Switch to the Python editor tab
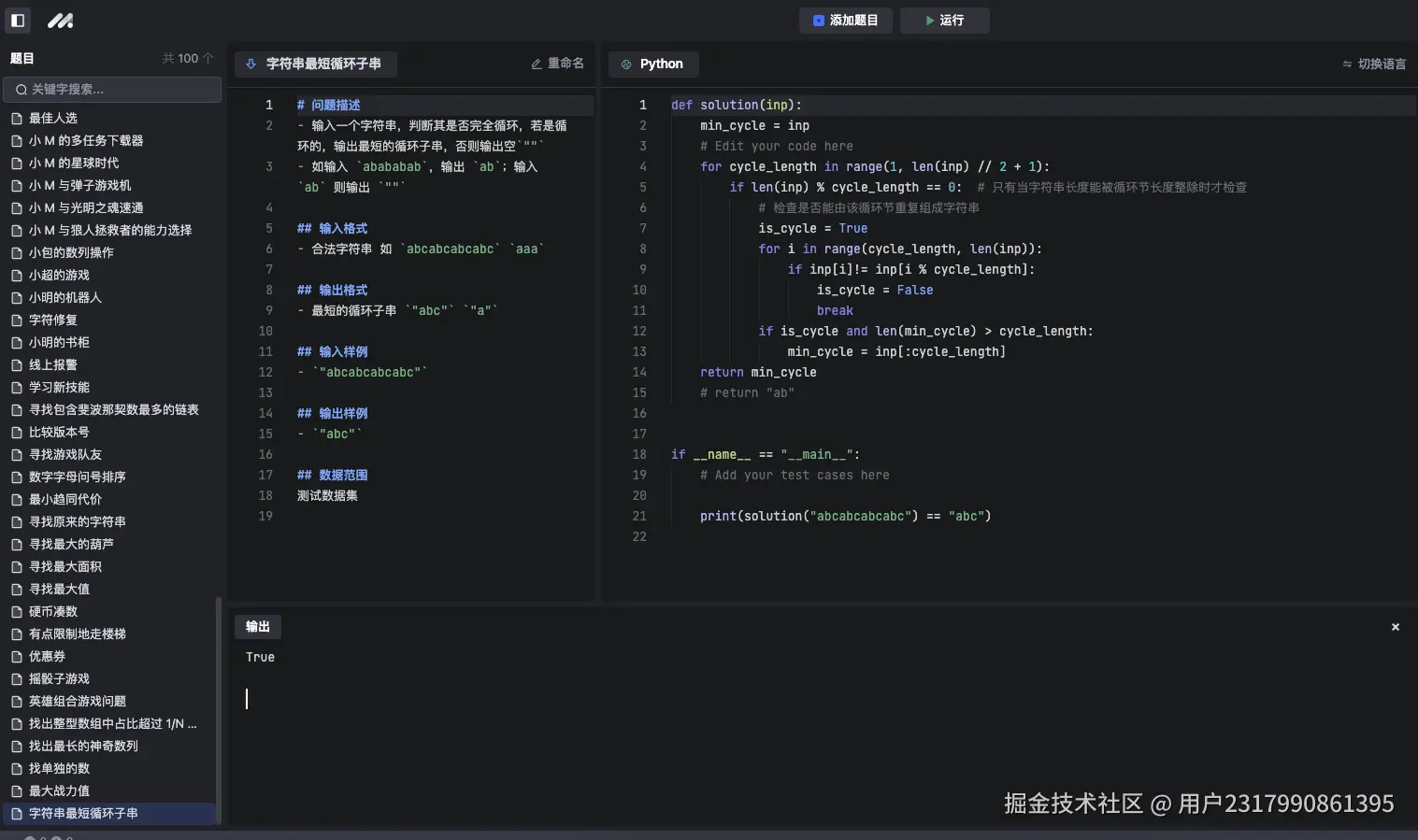The width and height of the screenshot is (1418, 840). pos(653,64)
